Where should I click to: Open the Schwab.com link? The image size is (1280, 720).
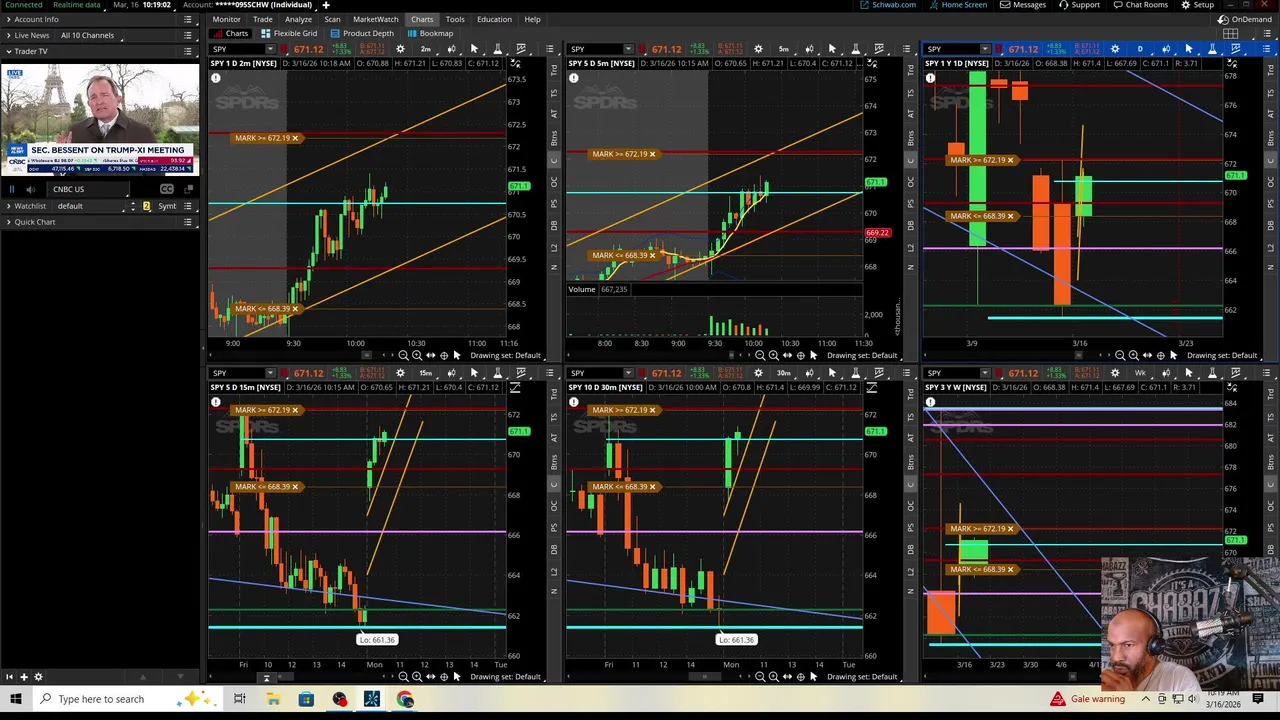tap(888, 5)
